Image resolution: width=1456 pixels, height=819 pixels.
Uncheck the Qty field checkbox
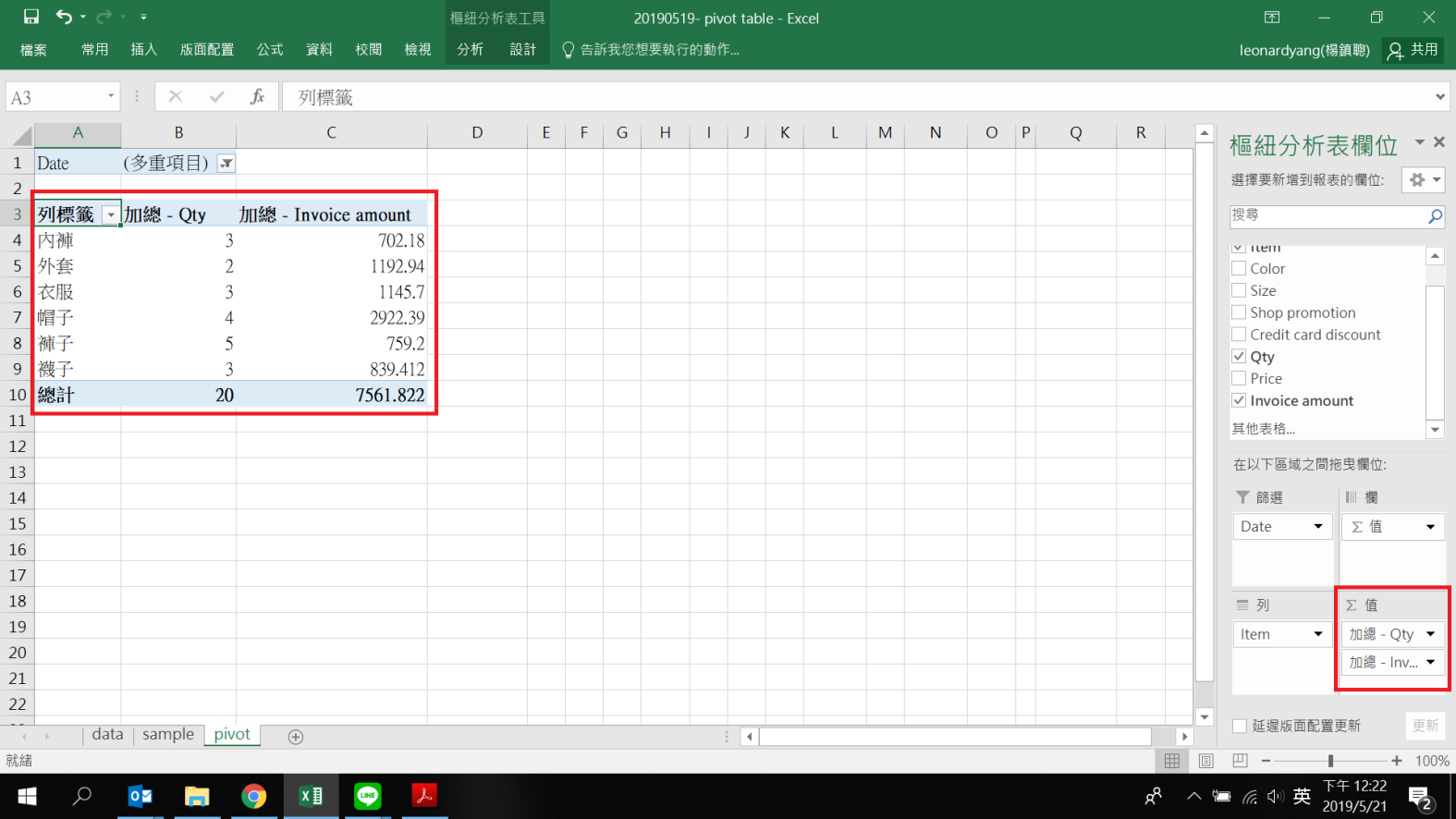(x=1239, y=356)
